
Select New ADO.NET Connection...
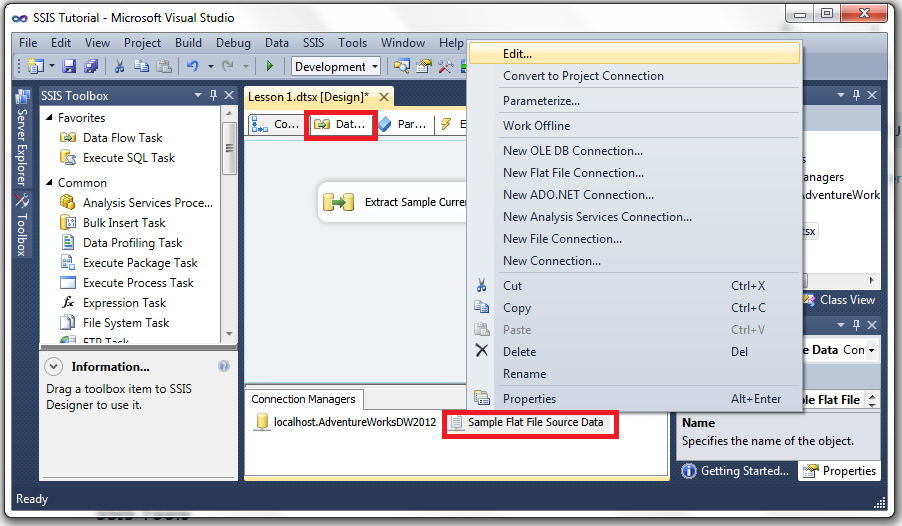(x=634, y=195)
